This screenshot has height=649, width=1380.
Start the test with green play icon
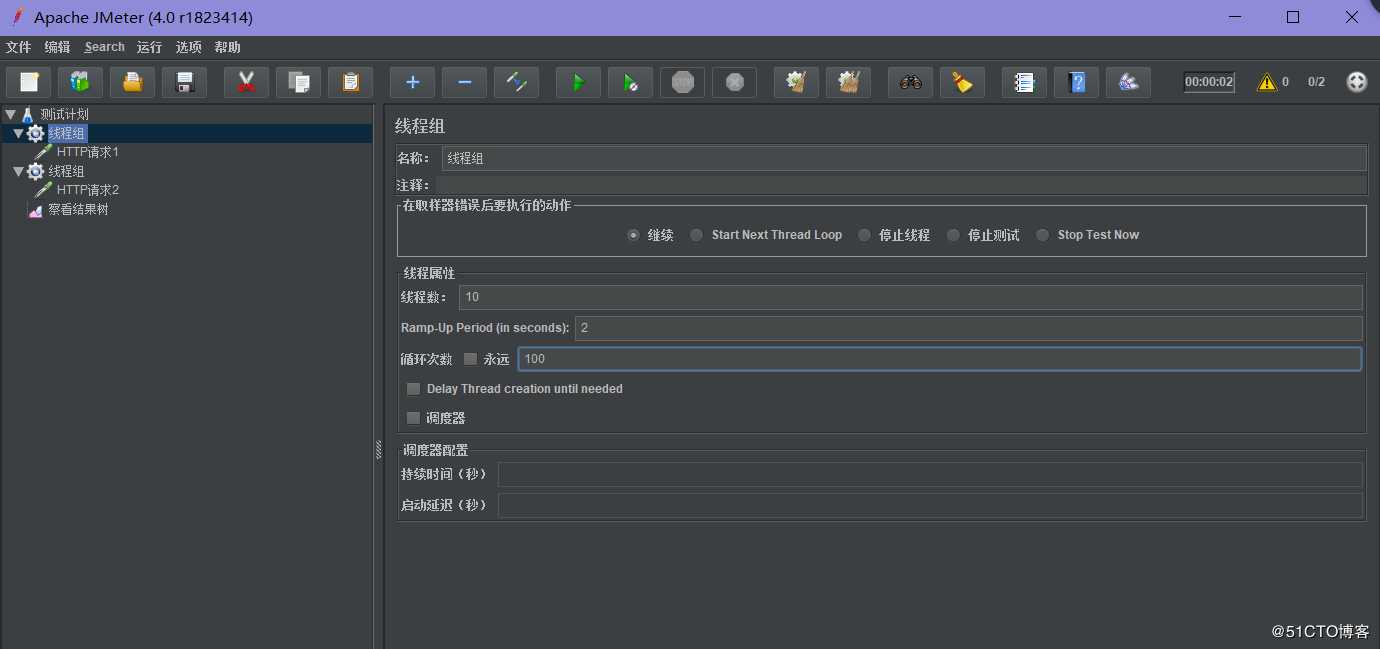point(578,82)
